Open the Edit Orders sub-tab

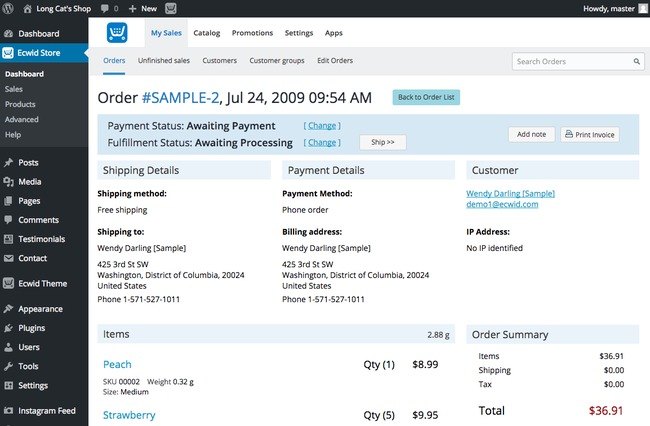click(x=335, y=61)
